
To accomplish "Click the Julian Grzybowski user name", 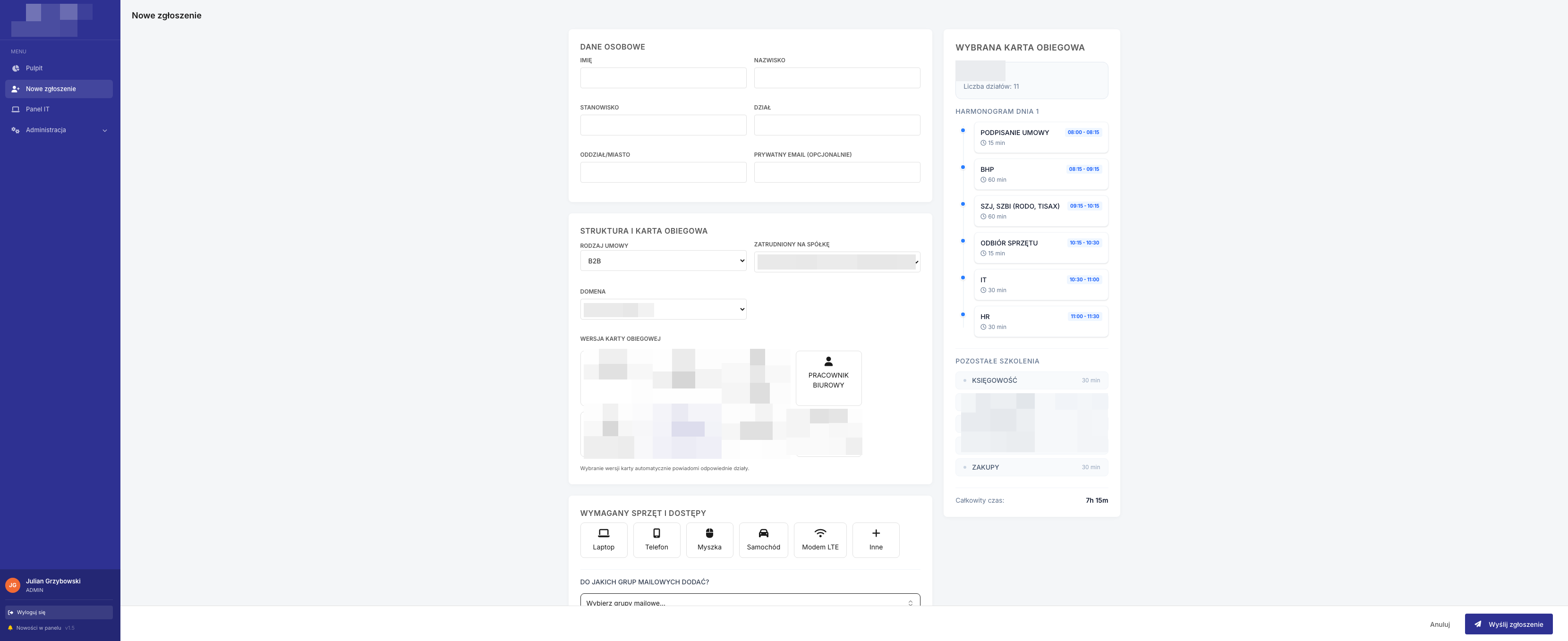I will (53, 582).
